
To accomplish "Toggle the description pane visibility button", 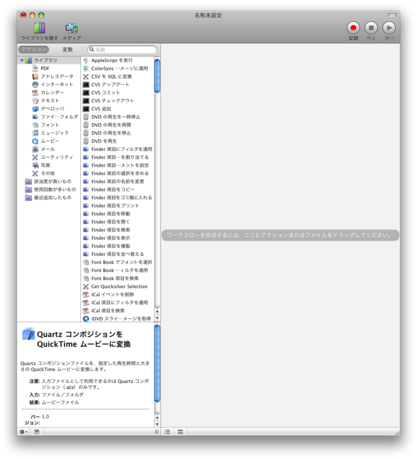I will (37, 432).
